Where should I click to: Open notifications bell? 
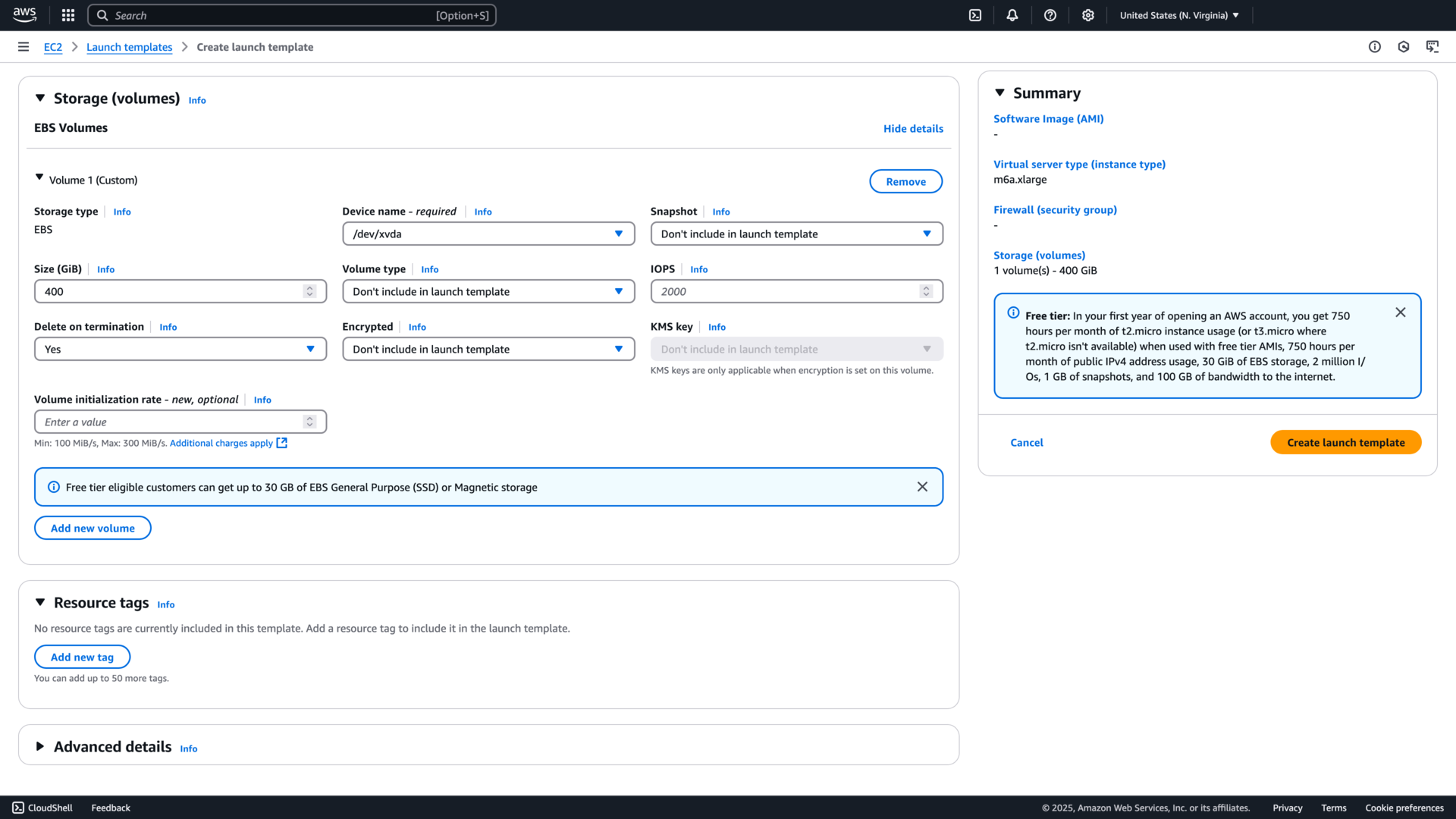click(1012, 15)
